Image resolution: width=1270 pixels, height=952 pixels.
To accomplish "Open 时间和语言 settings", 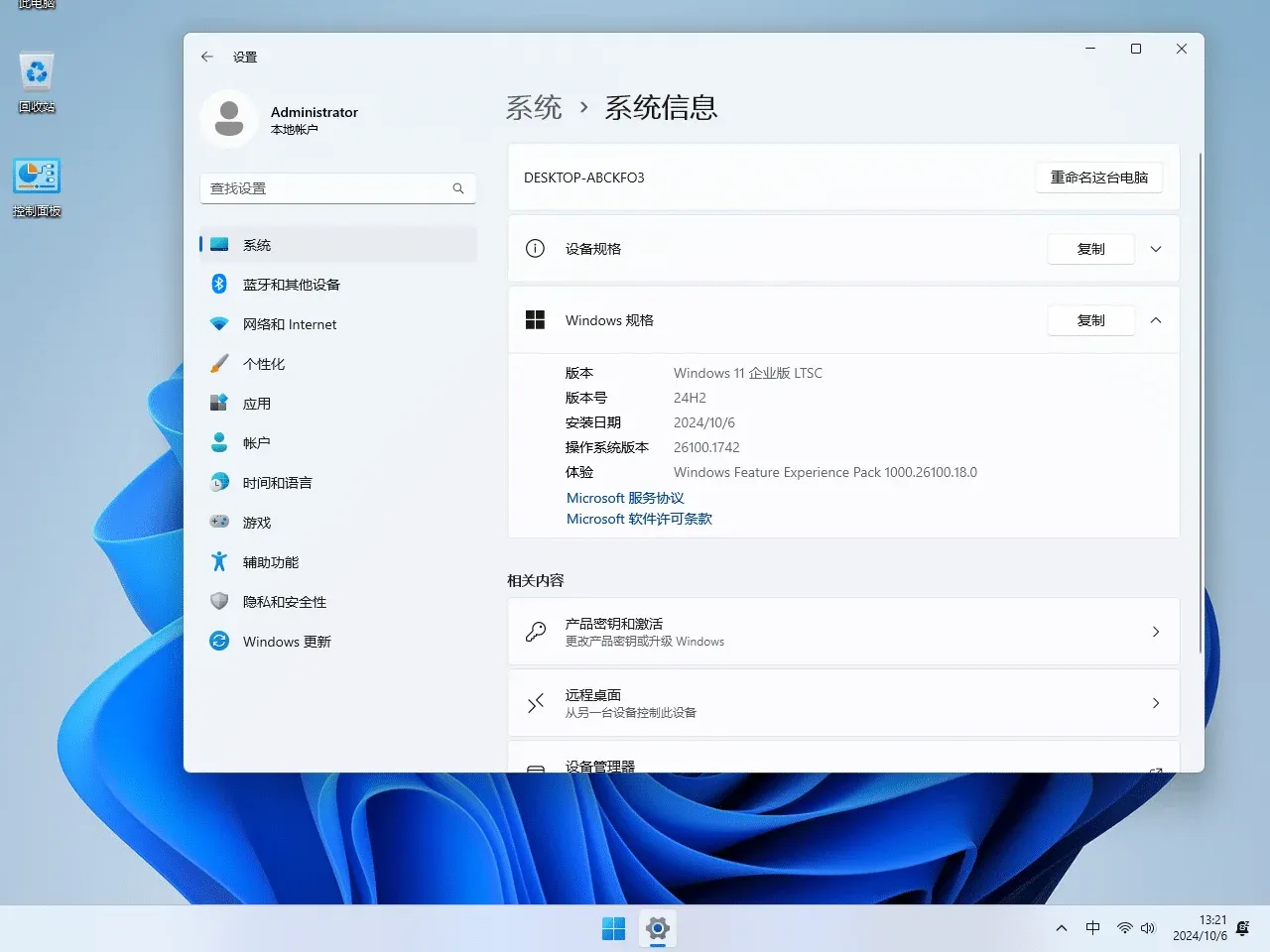I will tap(279, 482).
